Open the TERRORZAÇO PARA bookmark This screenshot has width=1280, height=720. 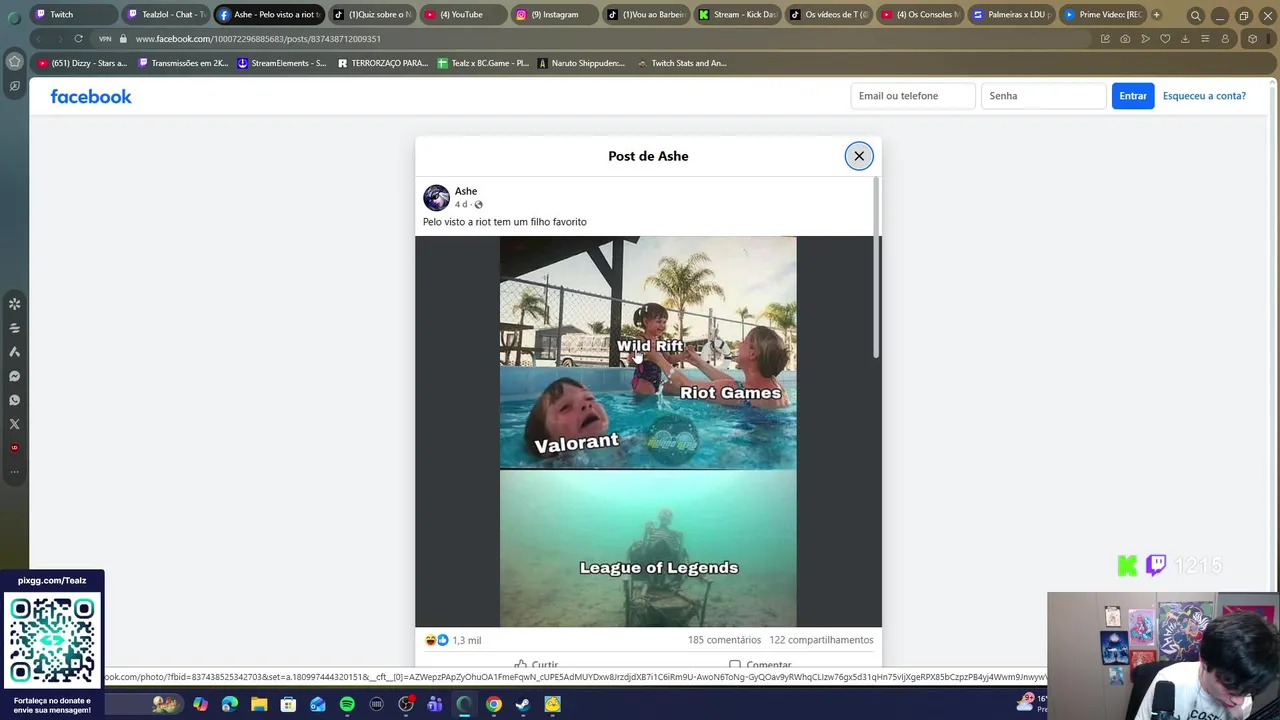pos(383,63)
